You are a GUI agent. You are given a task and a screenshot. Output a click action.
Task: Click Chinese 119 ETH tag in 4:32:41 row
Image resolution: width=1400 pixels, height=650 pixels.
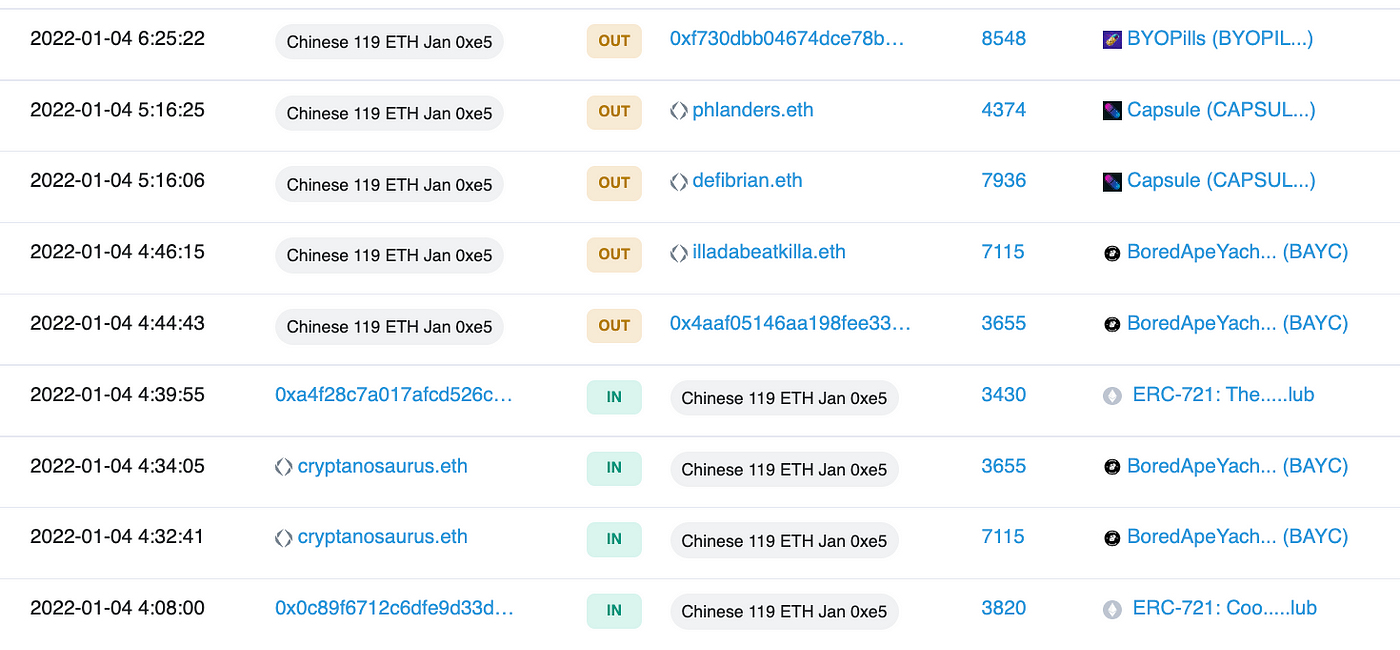click(784, 540)
